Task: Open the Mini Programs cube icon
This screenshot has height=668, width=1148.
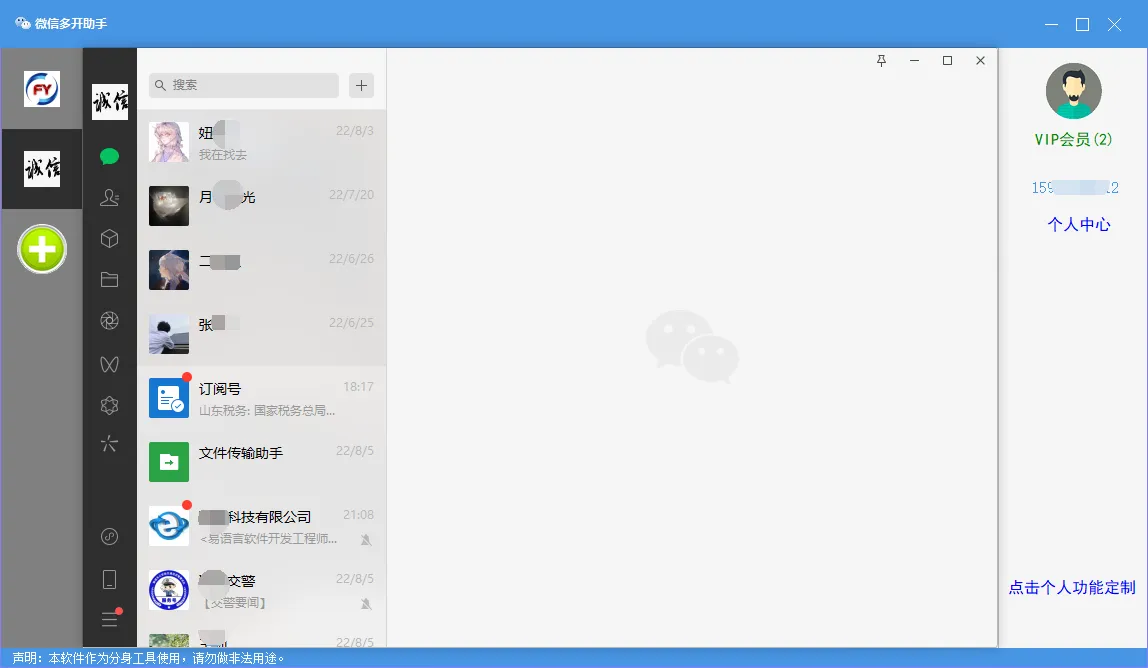Action: (110, 239)
